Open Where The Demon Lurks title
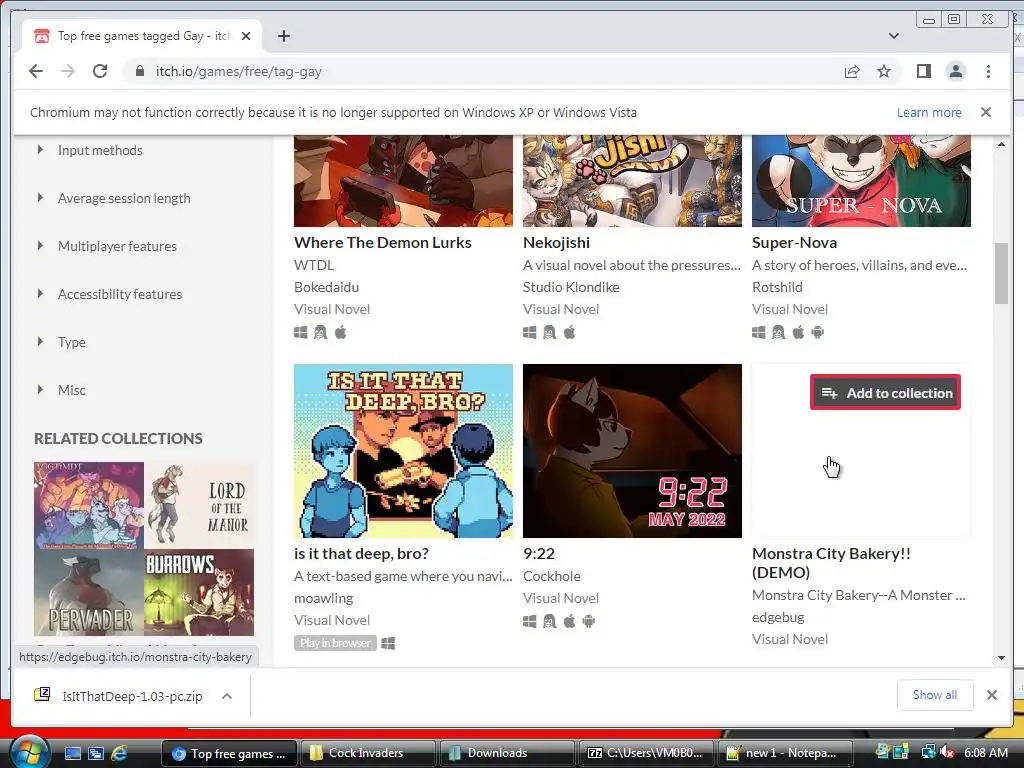 pos(383,242)
